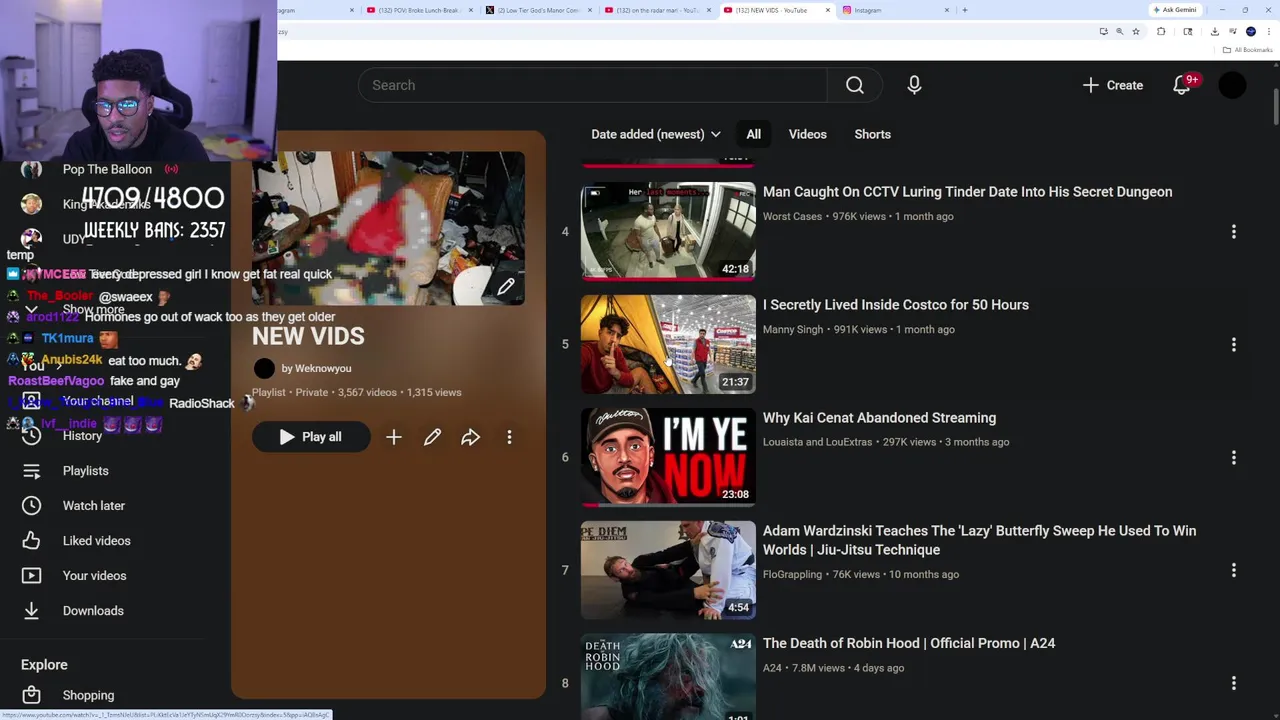Click the plus icon beside Play all
Screen dimensions: 1280x720
tap(394, 437)
